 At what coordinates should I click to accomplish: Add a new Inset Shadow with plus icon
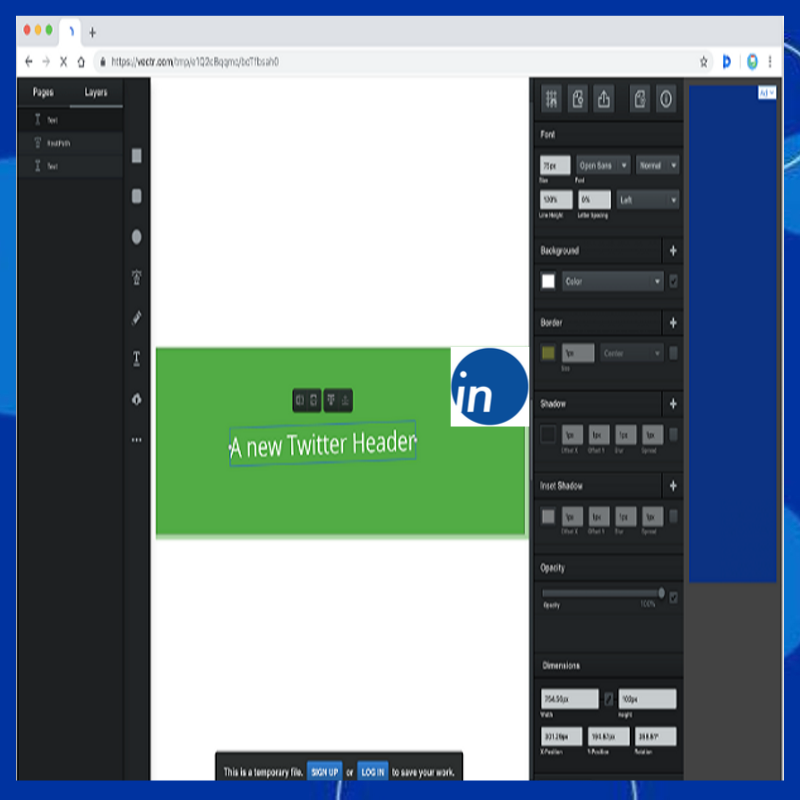673,486
